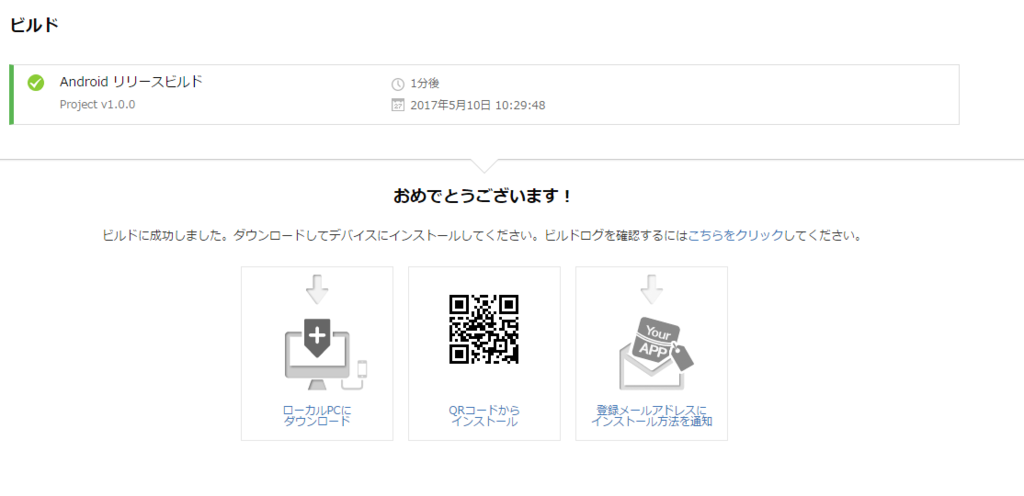
Task: Choose ローカルPCにダウンロード link
Action: (x=317, y=416)
